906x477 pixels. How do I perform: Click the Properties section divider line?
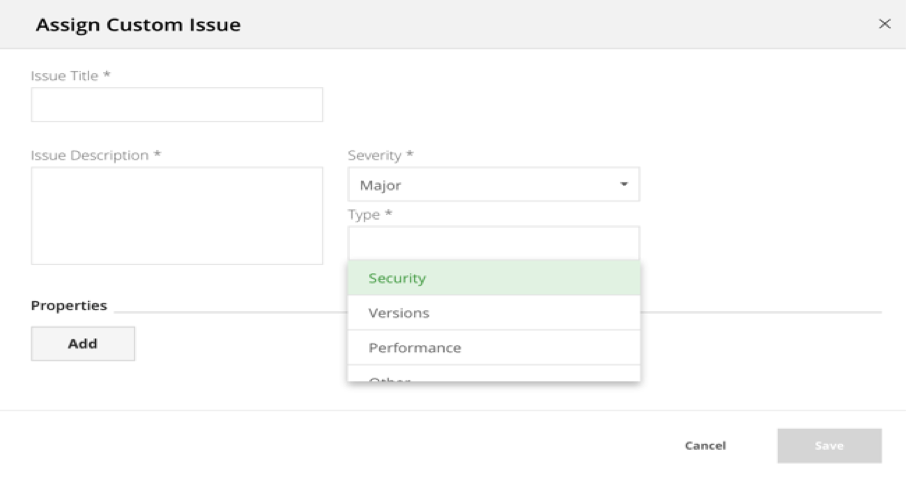point(761,312)
